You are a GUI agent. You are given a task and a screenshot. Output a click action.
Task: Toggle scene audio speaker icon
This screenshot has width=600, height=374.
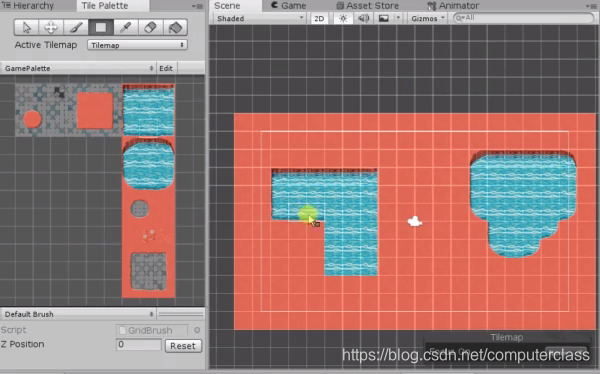click(x=364, y=18)
